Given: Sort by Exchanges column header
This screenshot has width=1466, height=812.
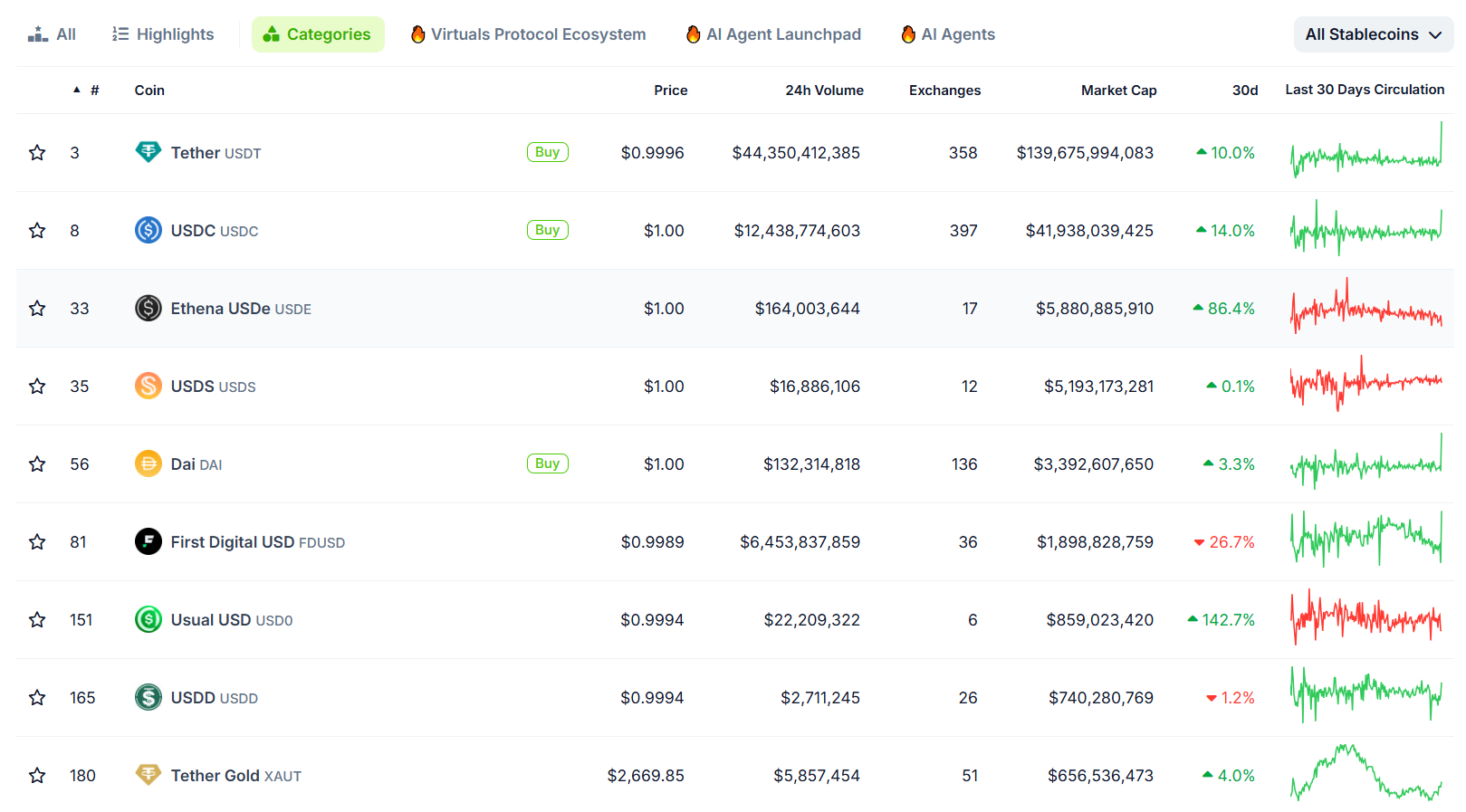Looking at the screenshot, I should 945,91.
